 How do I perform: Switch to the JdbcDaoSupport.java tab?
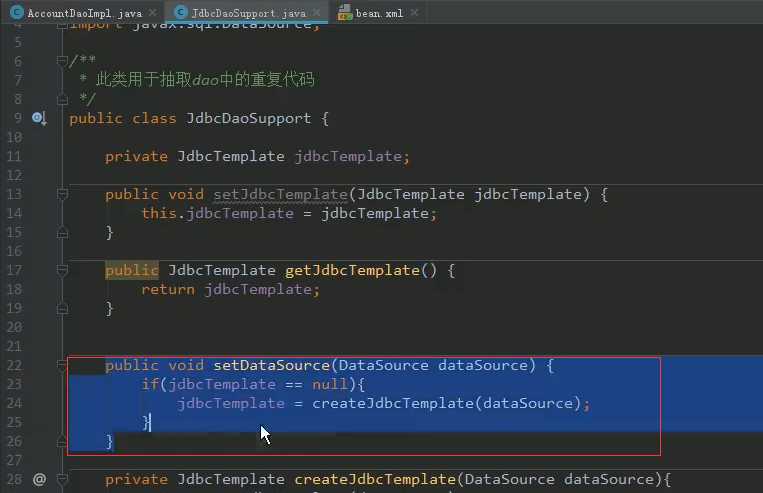point(248,13)
